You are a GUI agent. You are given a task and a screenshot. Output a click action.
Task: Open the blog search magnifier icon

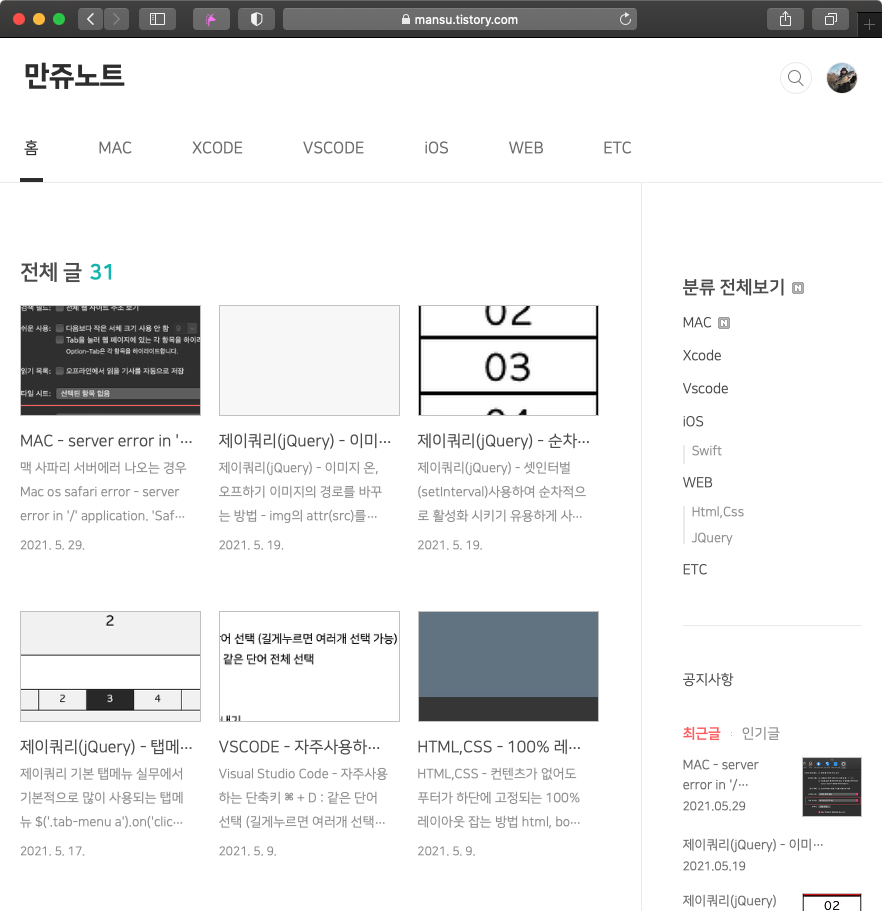[795, 78]
